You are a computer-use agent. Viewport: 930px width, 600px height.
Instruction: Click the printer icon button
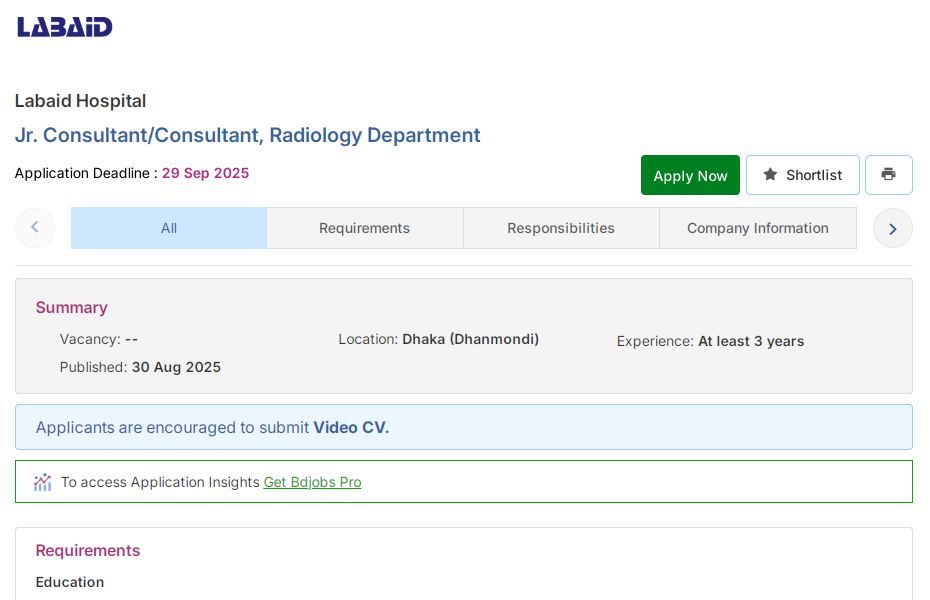(888, 175)
